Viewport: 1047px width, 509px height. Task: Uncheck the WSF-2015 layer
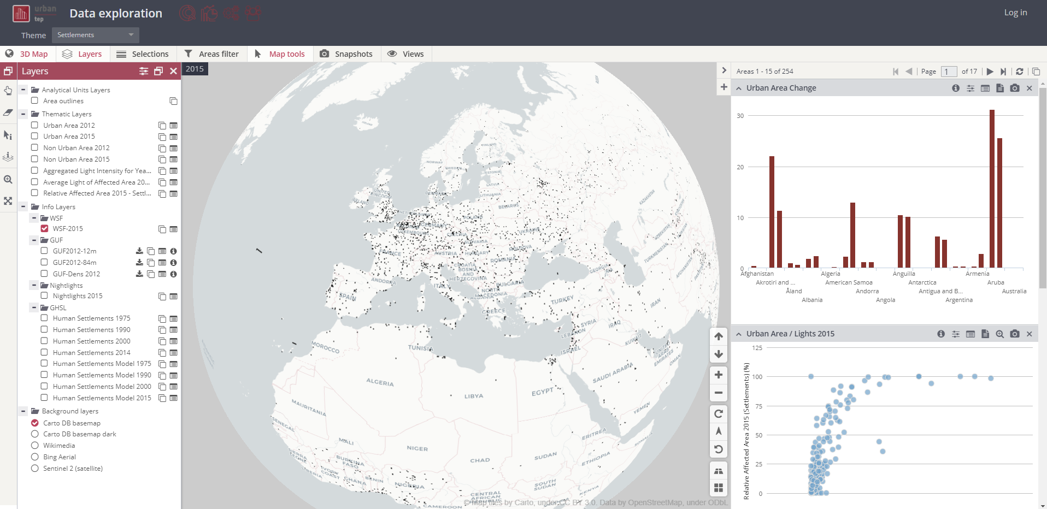44,228
